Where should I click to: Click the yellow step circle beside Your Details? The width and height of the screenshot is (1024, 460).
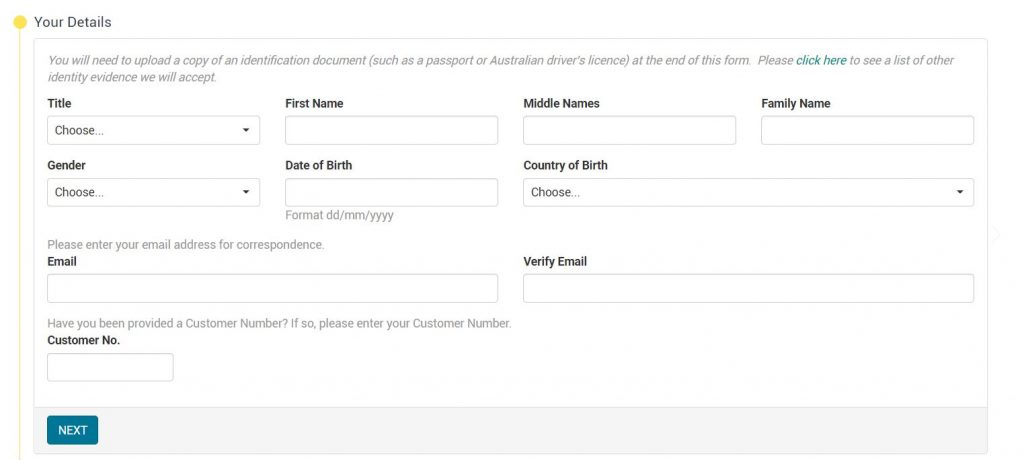click(x=20, y=22)
